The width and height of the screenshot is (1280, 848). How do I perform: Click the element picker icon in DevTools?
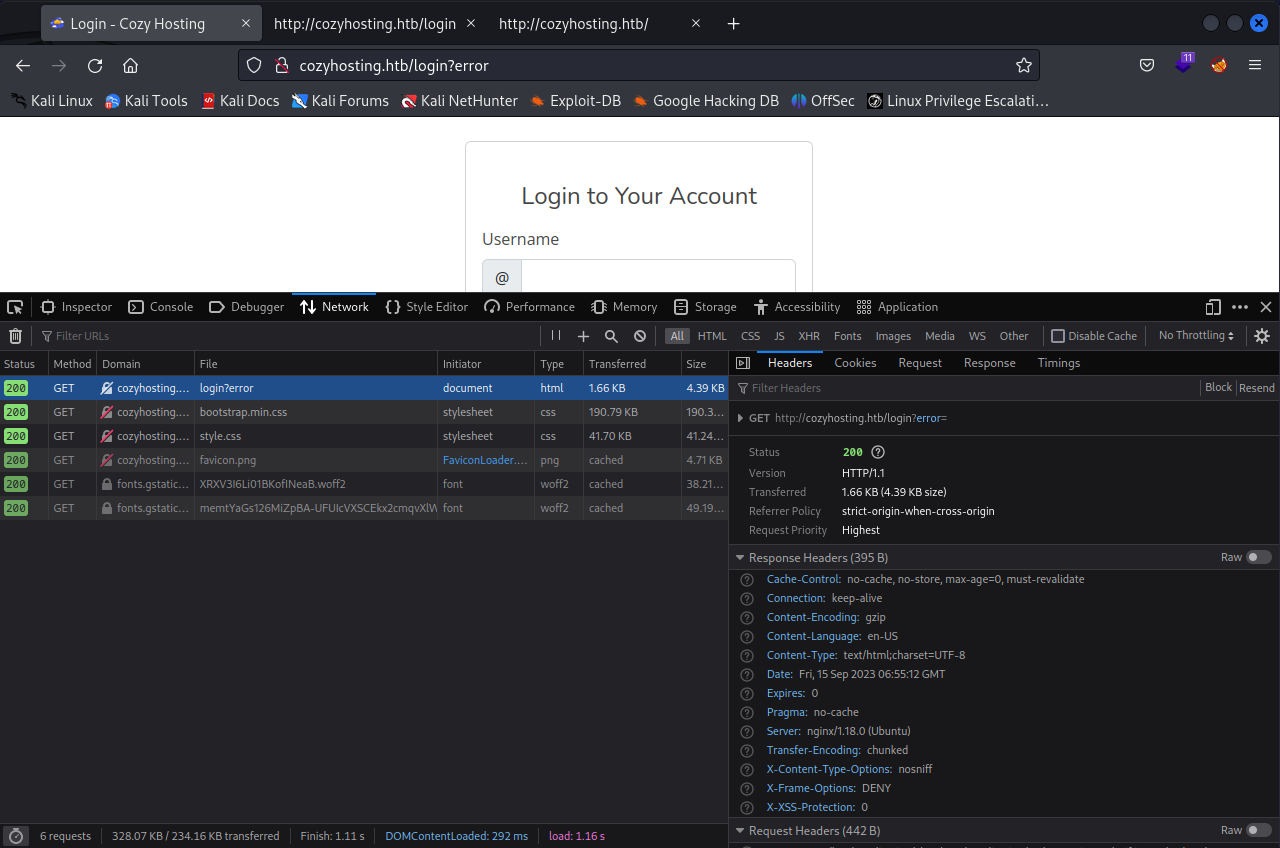point(15,307)
